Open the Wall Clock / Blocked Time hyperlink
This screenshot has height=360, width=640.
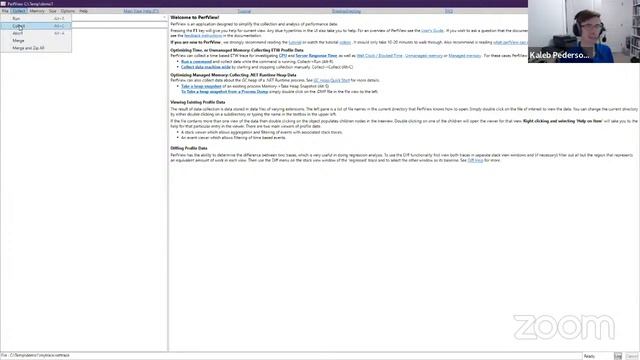click(379, 56)
